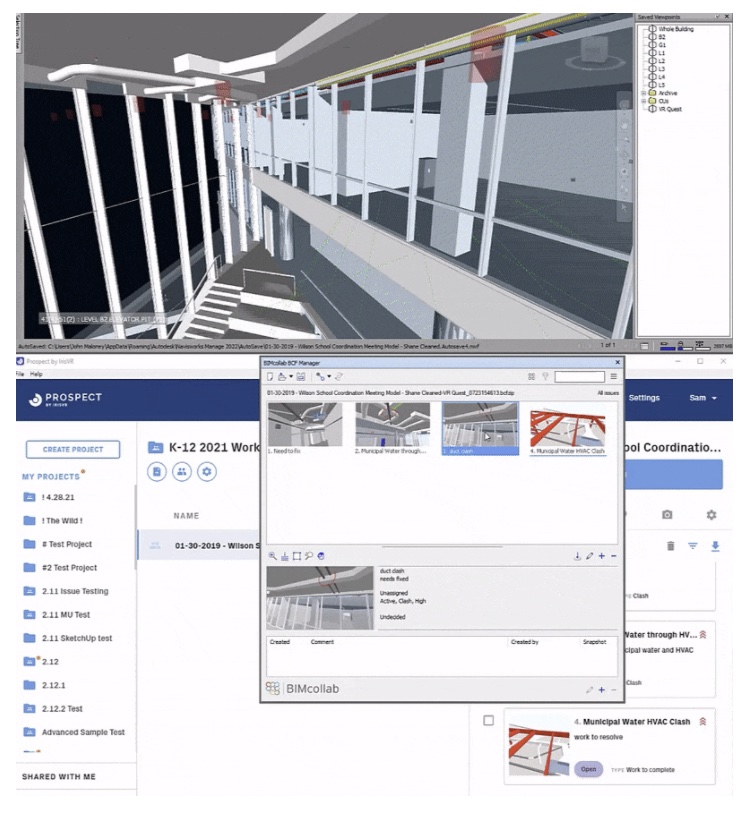Image resolution: width=746 pixels, height=816 pixels.
Task: Click the add issue plus icon
Action: point(601,555)
